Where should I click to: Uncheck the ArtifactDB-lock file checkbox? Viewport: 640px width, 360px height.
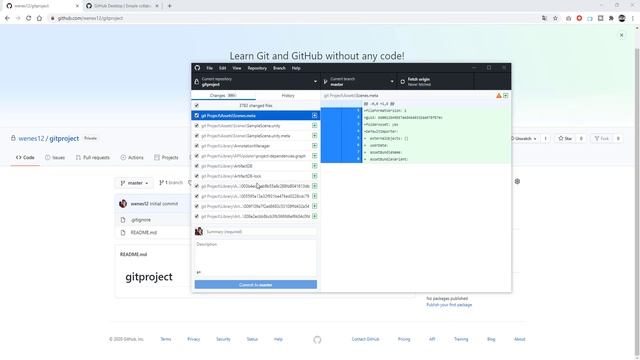(197, 176)
